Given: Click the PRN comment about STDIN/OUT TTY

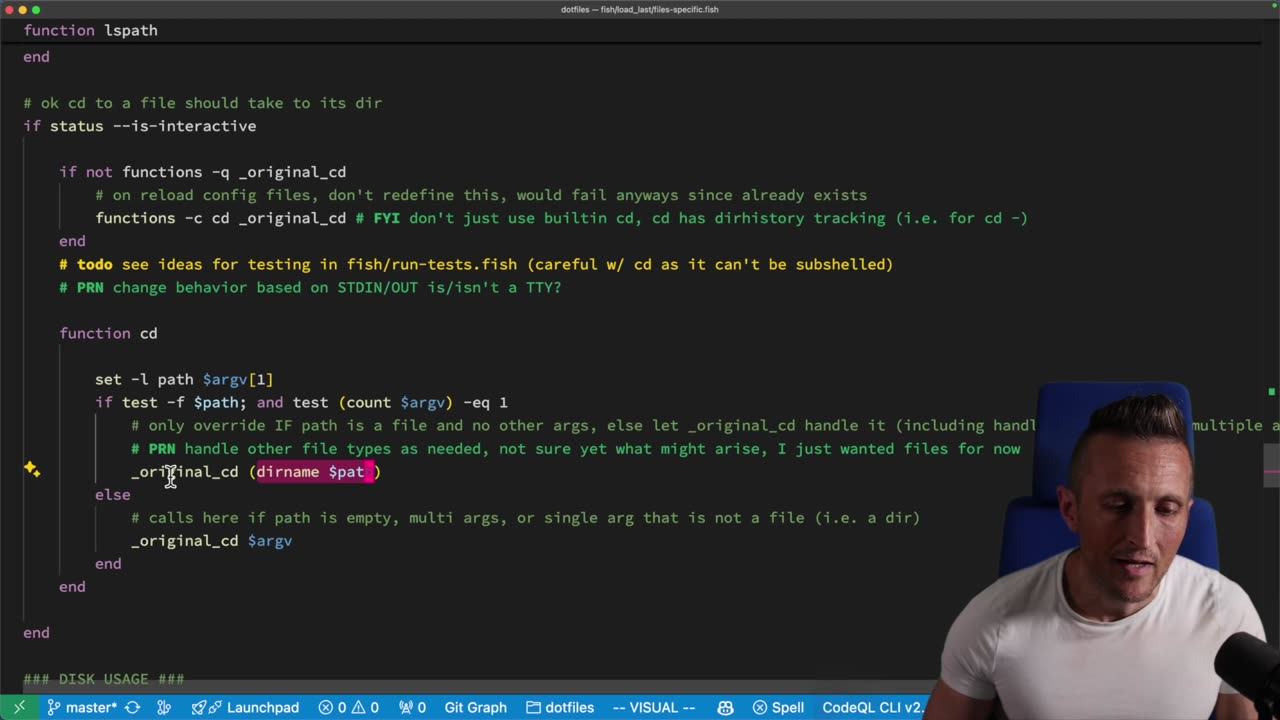Looking at the screenshot, I should click(x=310, y=287).
